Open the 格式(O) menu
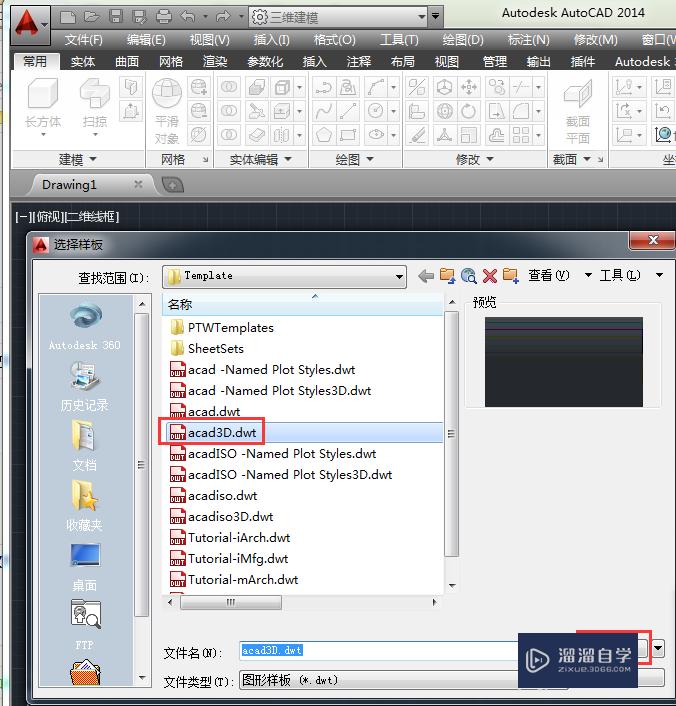 tap(334, 40)
